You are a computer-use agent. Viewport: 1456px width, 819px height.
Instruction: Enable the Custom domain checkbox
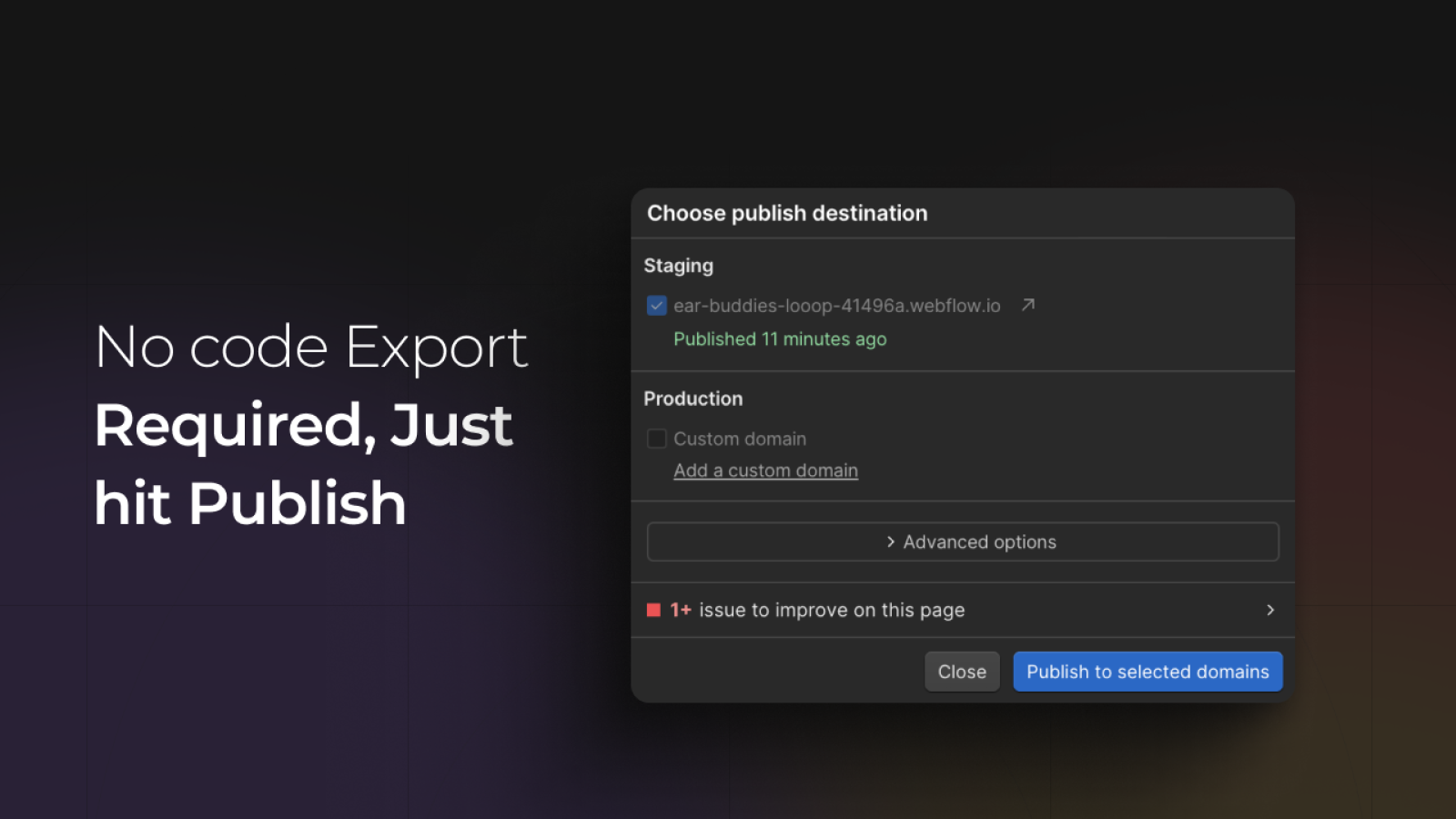coord(656,439)
